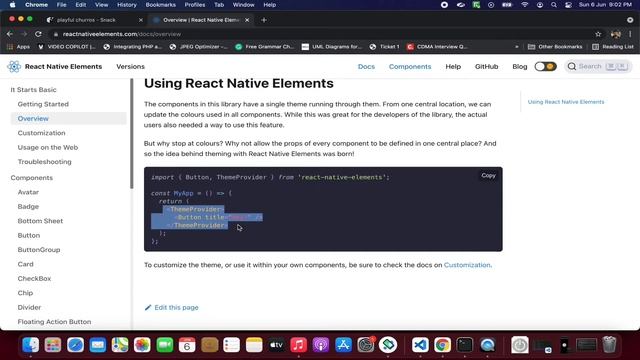Click the address bar URL
Screen dimensions: 640x360
(122, 34)
